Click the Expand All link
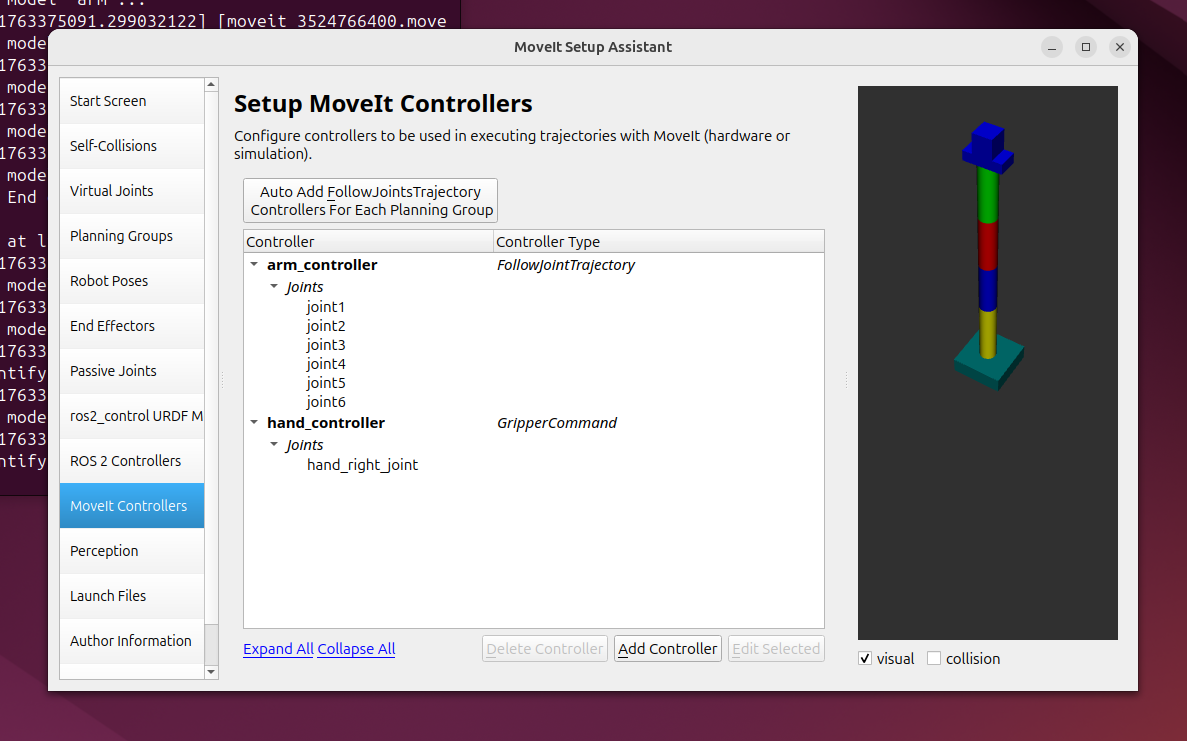 tap(278, 649)
